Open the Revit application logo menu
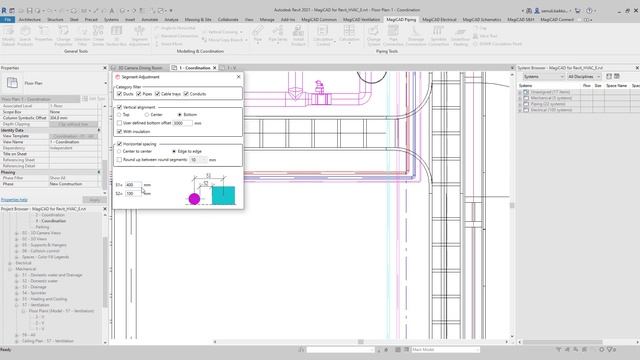The height and width of the screenshot is (360, 640). tap(4, 11)
